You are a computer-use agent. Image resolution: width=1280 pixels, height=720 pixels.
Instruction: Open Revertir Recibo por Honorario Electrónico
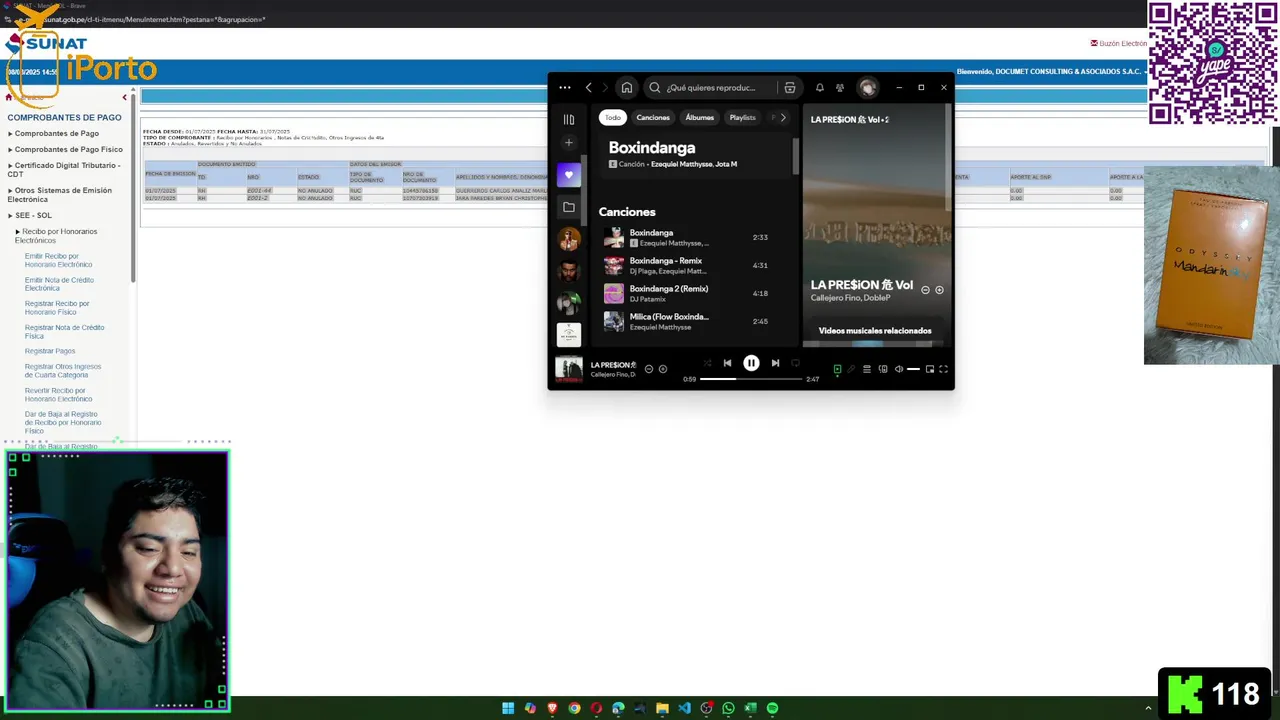point(58,394)
